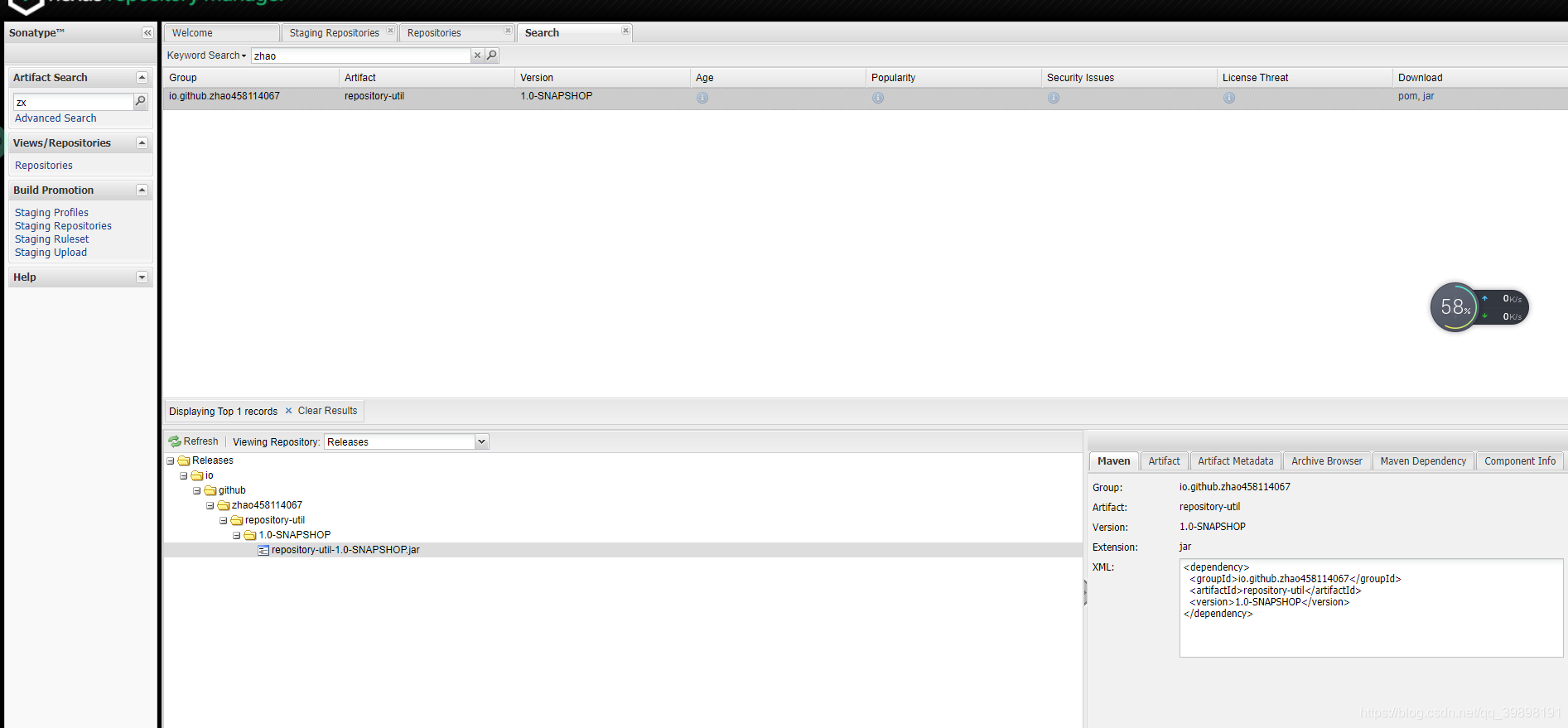Click the License Threat info icon
Image resolution: width=1568 pixels, height=728 pixels.
point(1229,98)
